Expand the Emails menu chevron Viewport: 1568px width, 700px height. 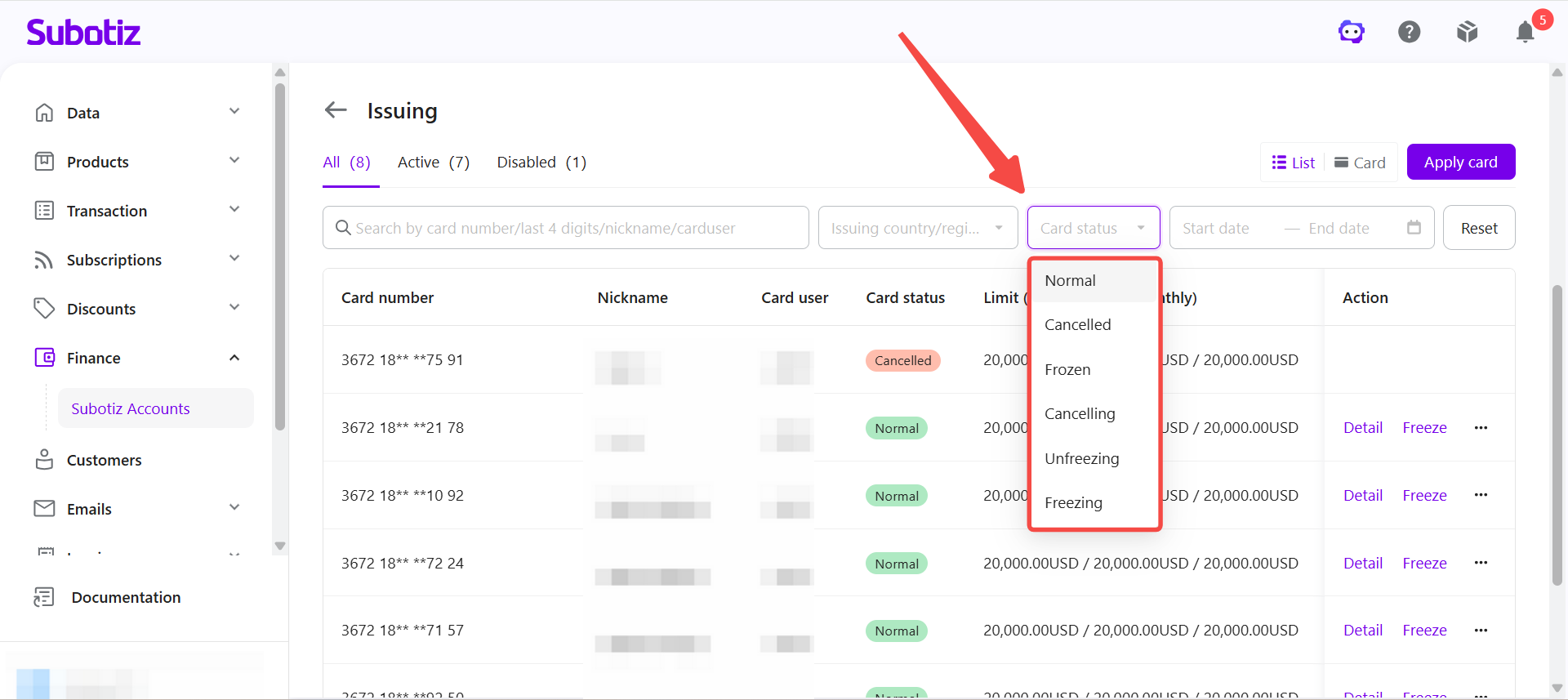coord(234,507)
